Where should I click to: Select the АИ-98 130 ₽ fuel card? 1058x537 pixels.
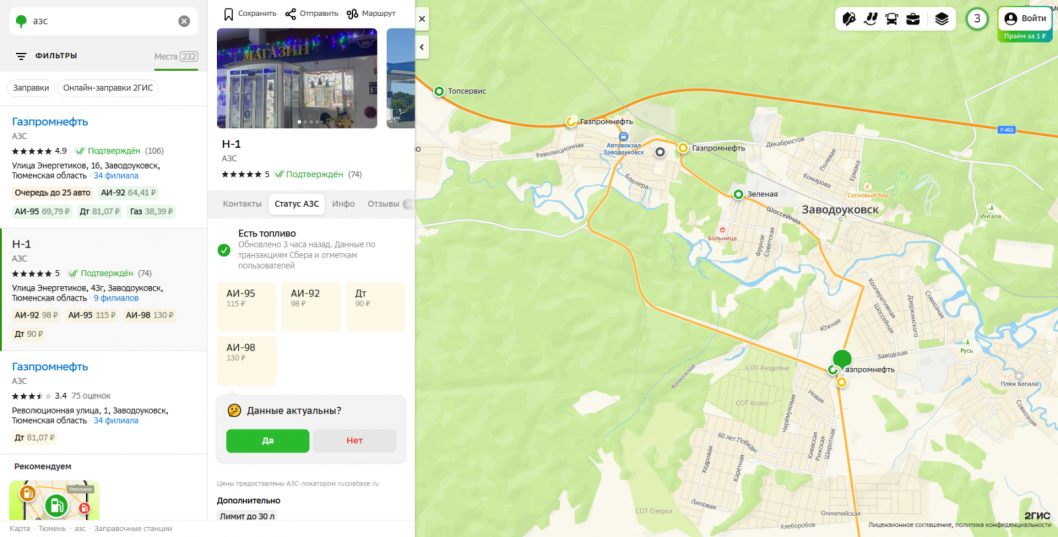(x=247, y=361)
